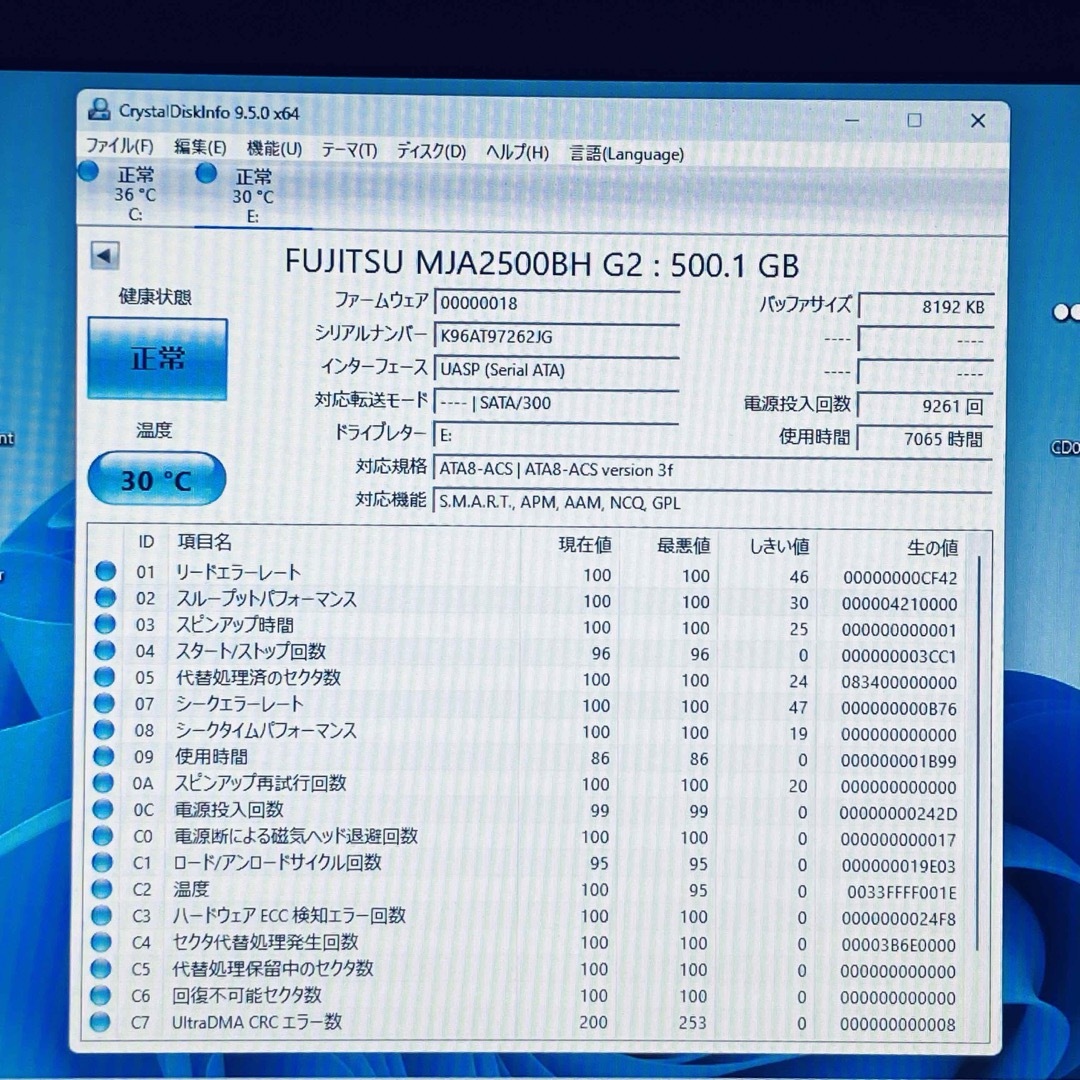
Task: Click the power-on hours field 7065 時間
Action: 925,439
